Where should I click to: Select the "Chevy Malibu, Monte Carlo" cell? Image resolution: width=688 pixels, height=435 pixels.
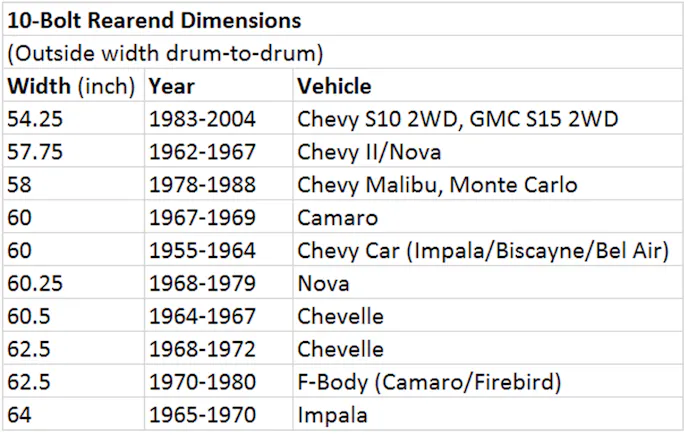tap(437, 185)
